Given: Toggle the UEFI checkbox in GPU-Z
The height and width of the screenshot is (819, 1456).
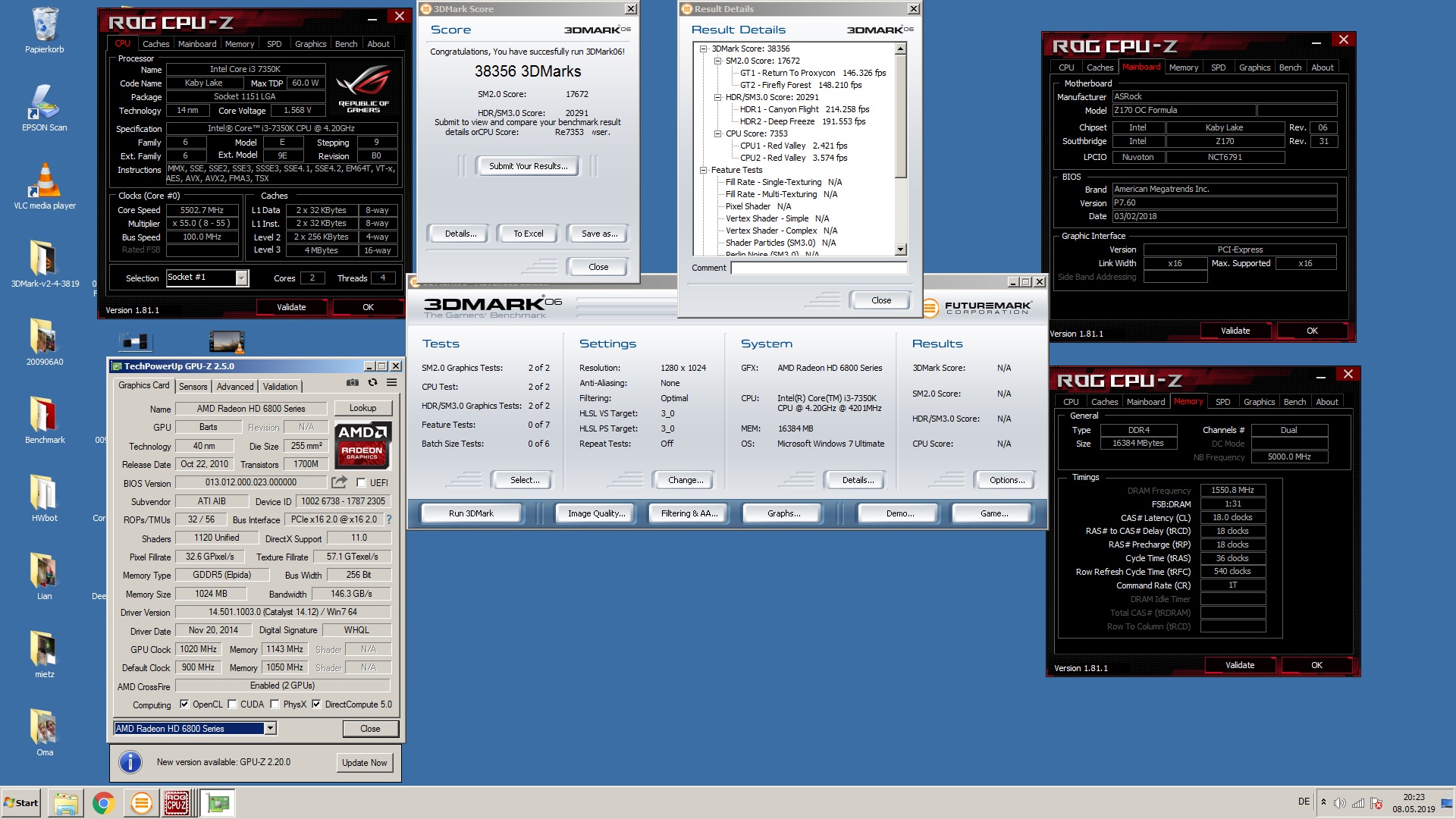Looking at the screenshot, I should pyautogui.click(x=362, y=482).
